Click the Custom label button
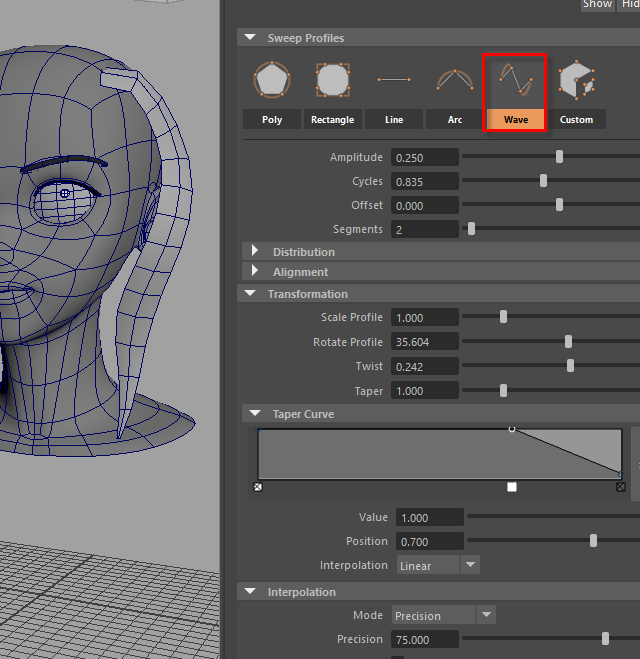 (577, 119)
